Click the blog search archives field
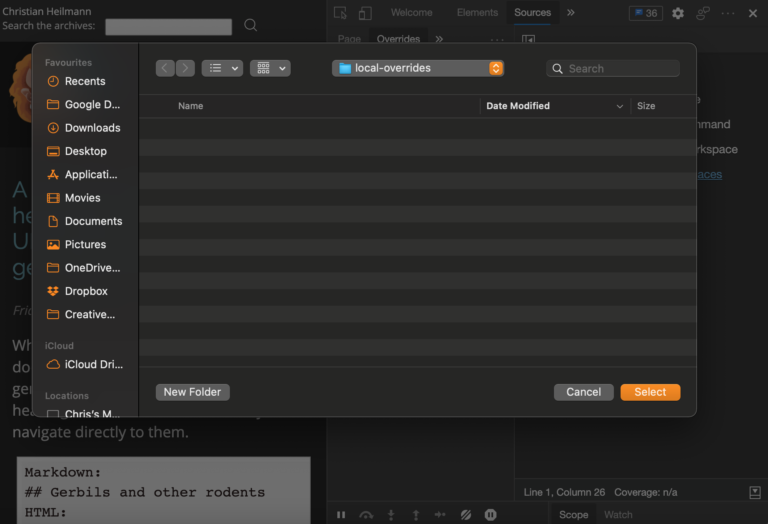Viewport: 768px width, 524px height. (168, 26)
